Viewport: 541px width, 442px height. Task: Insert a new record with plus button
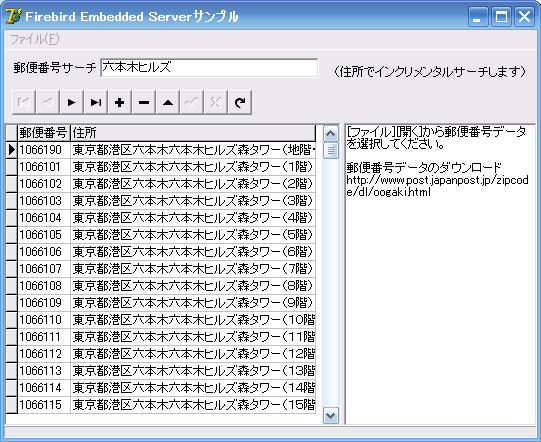click(x=120, y=102)
